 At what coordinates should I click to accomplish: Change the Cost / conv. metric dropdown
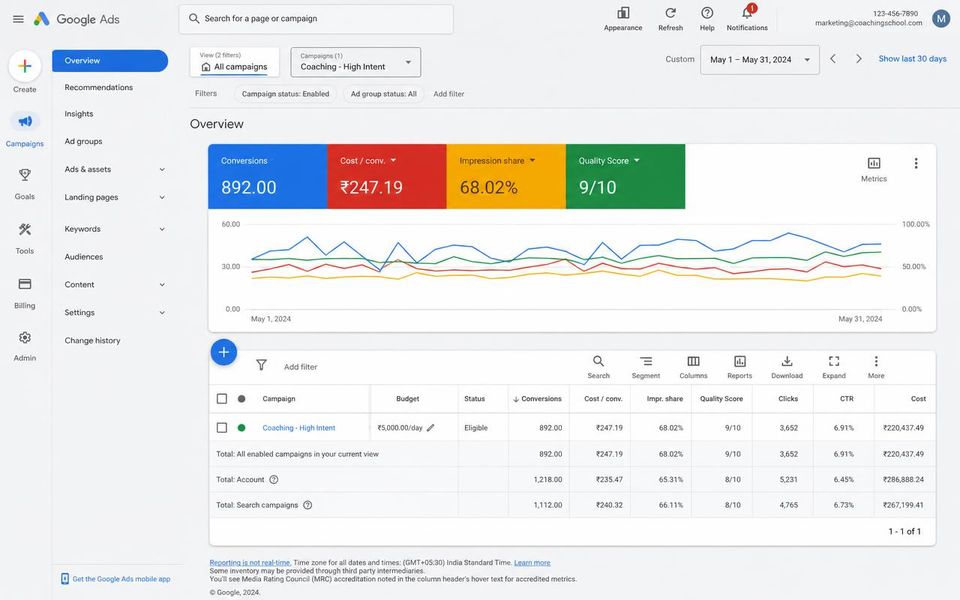(393, 160)
